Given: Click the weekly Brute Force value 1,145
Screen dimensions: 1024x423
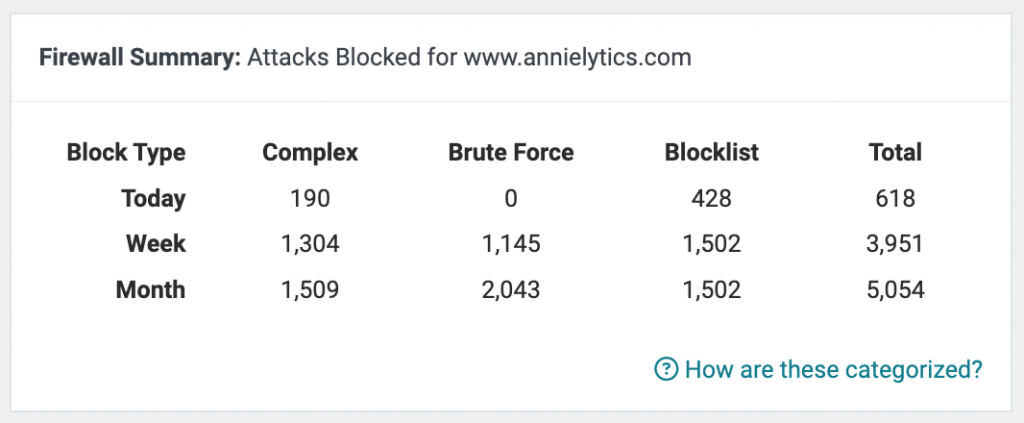Looking at the screenshot, I should coord(511,244).
